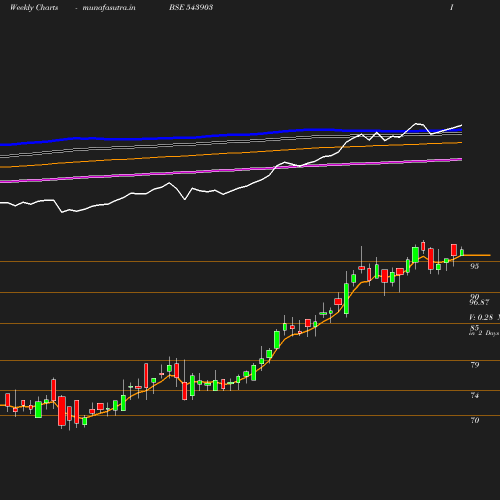Click the 95 price axis label
Screen dimensions: 500x500
click(x=475, y=266)
